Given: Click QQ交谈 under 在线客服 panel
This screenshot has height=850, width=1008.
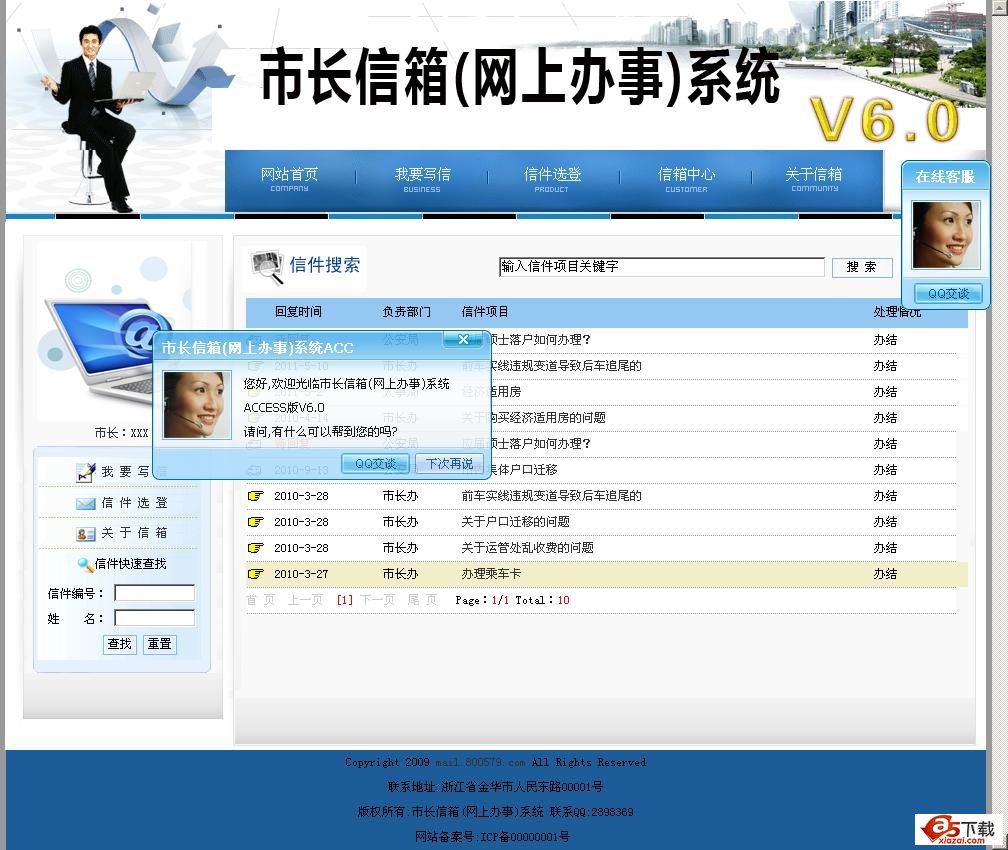Looking at the screenshot, I should click(x=948, y=294).
